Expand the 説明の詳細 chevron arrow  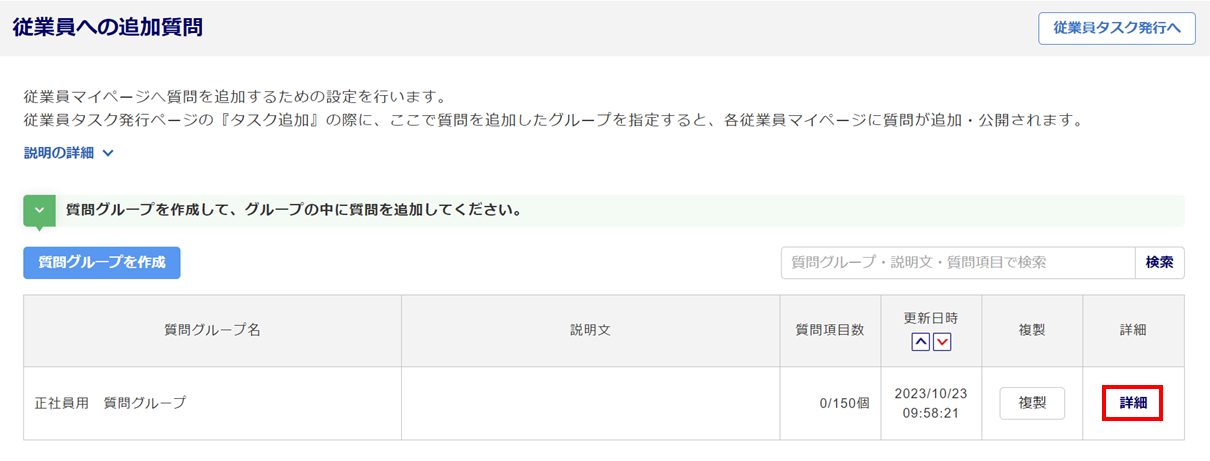108,153
